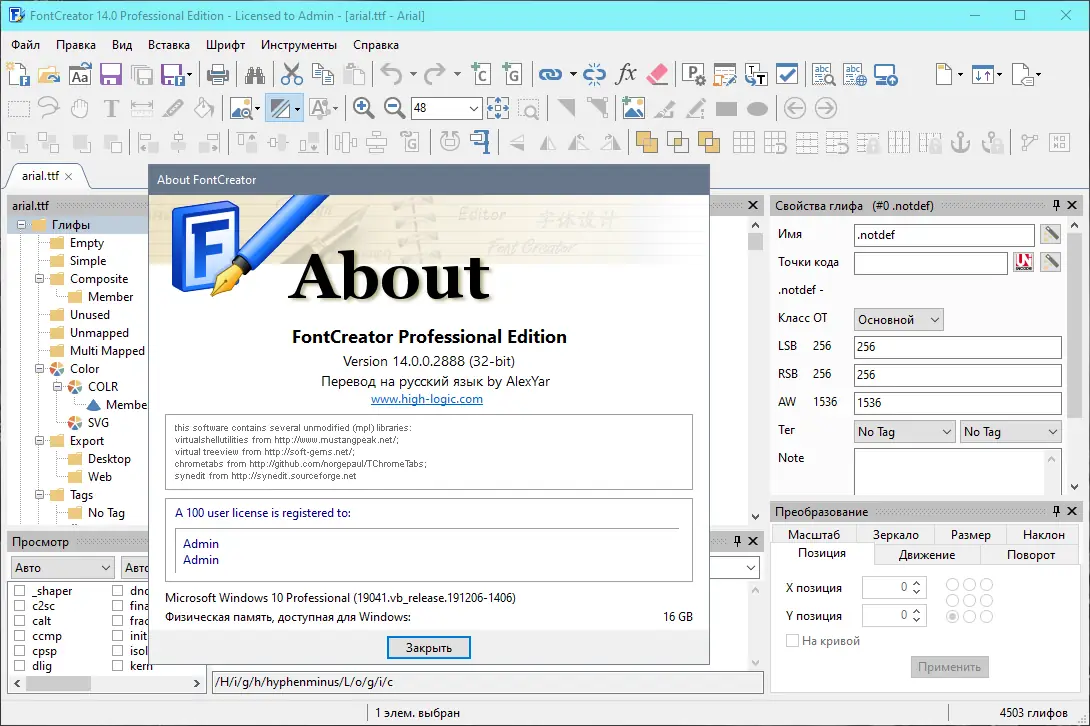Click the back arrow circle icon
Screen dimensions: 1090x726
click(795, 108)
